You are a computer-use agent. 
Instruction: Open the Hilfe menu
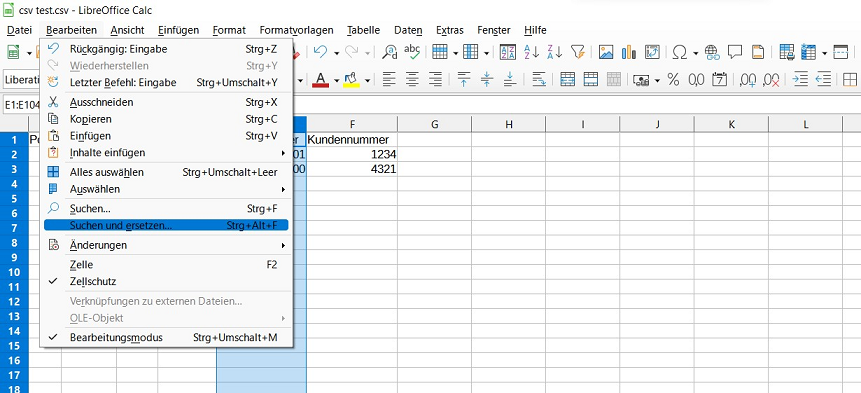tap(535, 30)
